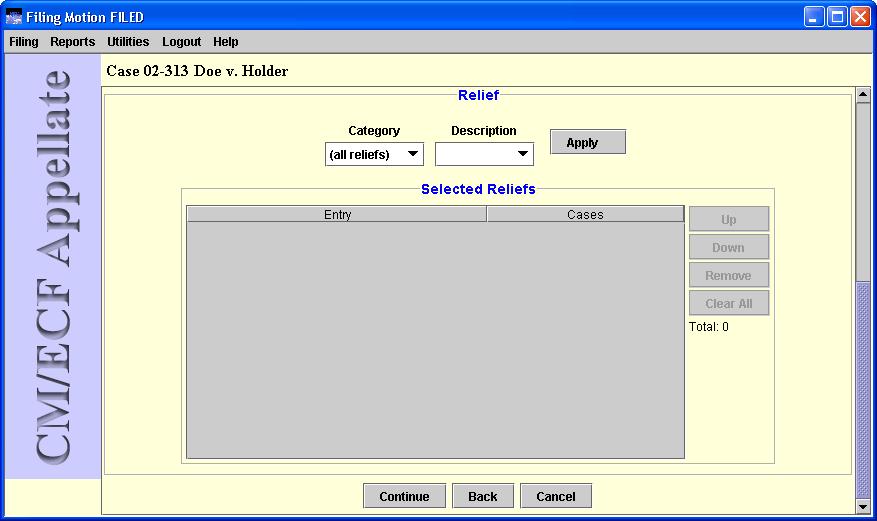Image resolution: width=877 pixels, height=521 pixels.
Task: Click the Filing Motion window title icon
Action: (13, 17)
